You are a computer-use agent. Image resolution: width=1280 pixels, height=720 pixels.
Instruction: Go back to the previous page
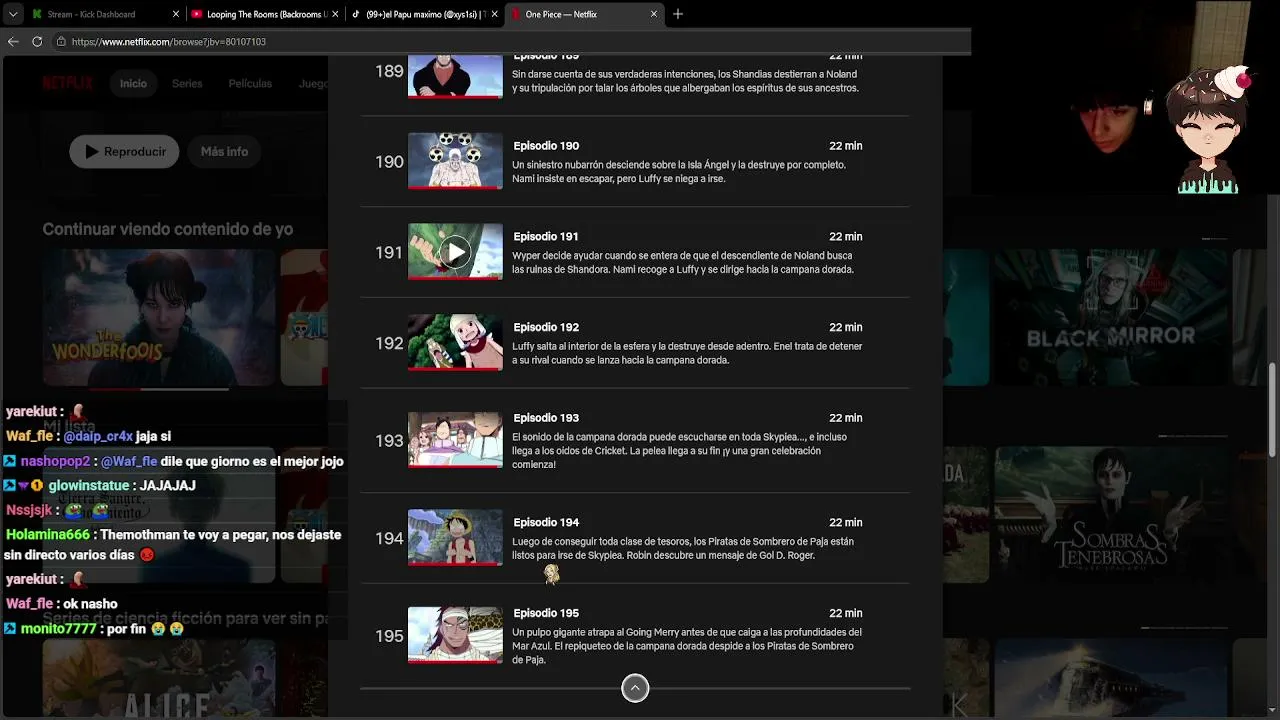pyautogui.click(x=13, y=41)
